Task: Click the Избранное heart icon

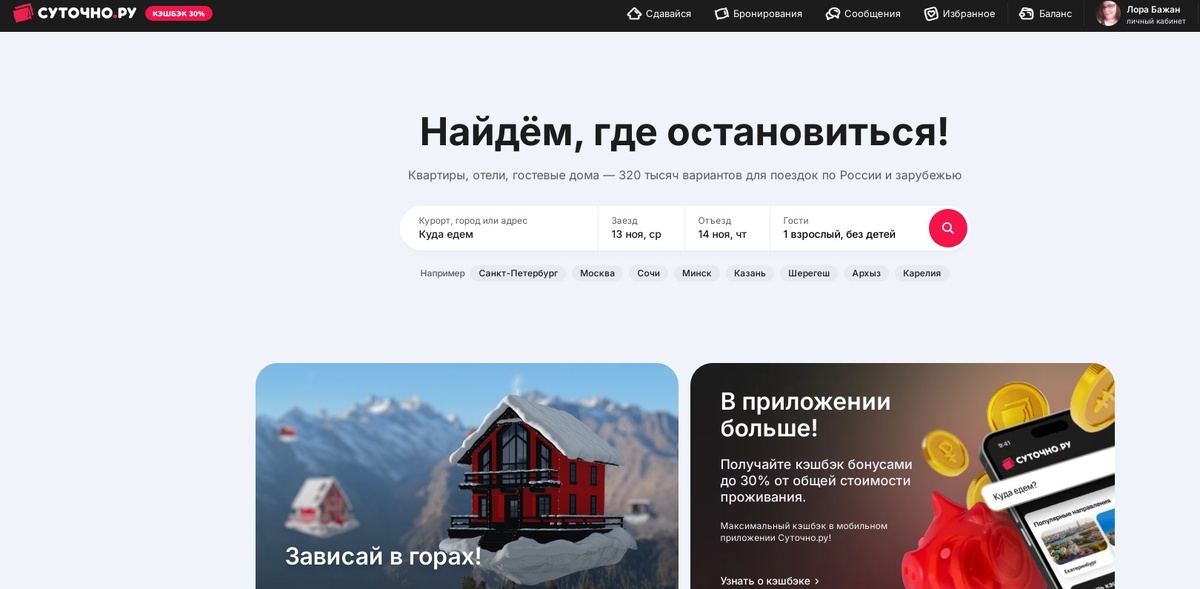Action: click(x=931, y=14)
